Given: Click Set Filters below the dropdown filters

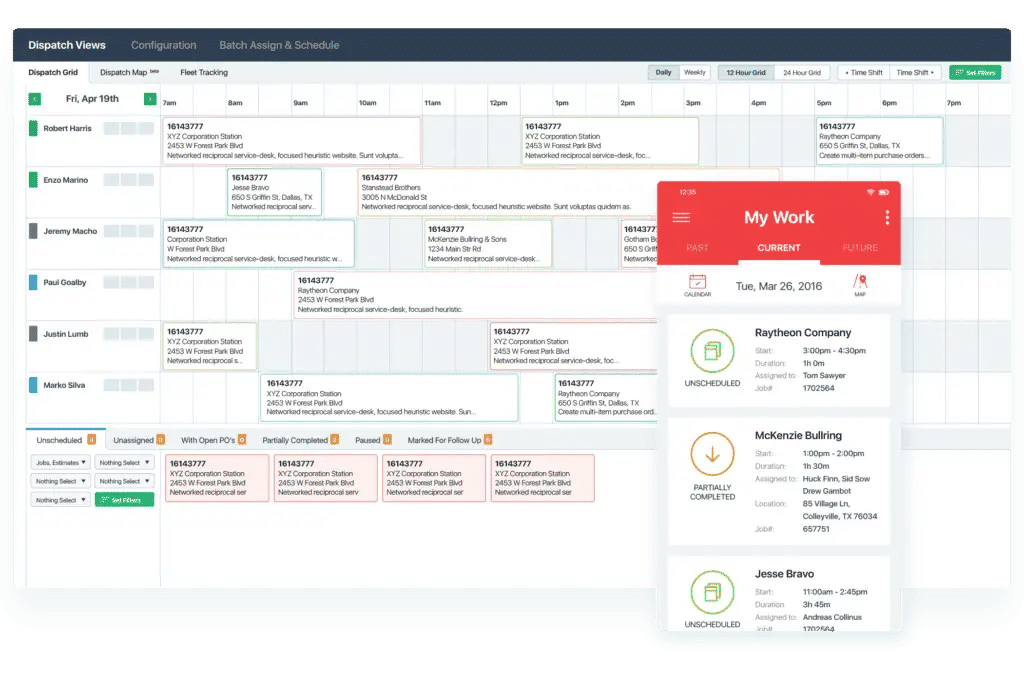Looking at the screenshot, I should (124, 500).
